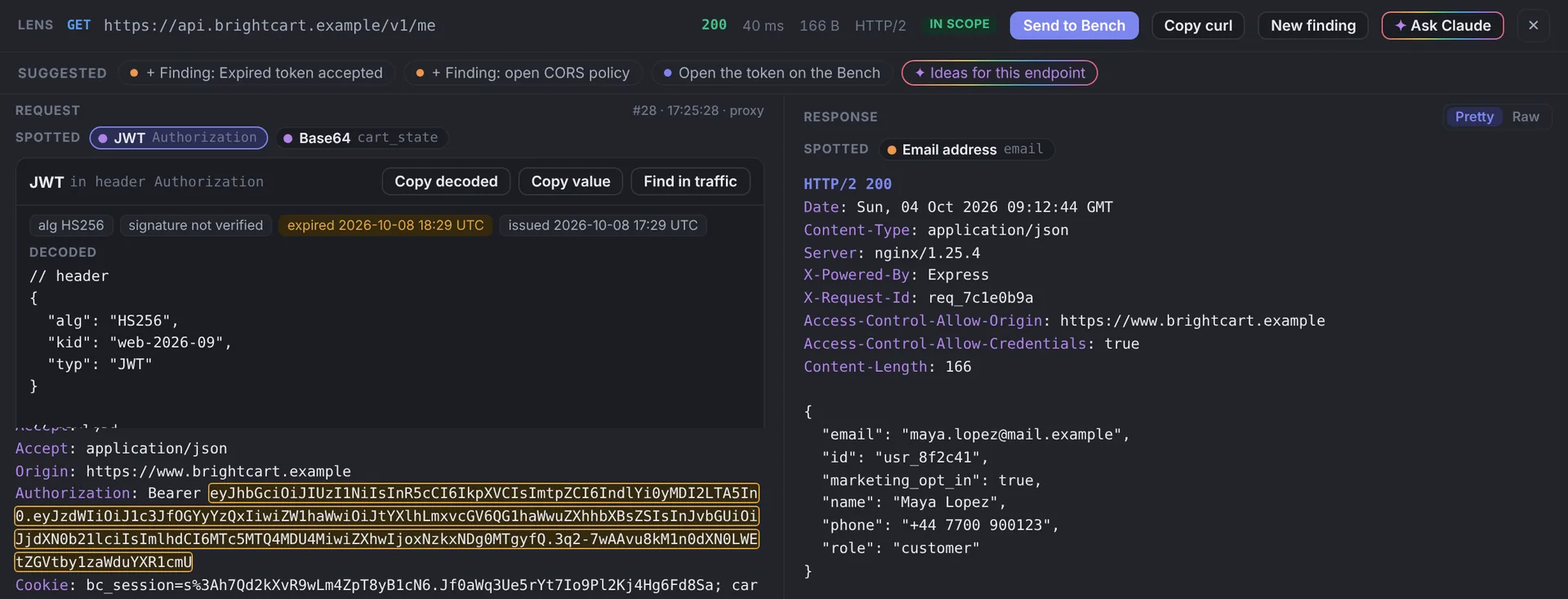Viewport: 1568px width, 599px height.
Task: Click the request URL api.brightcart.example/v1/me
Action: [x=269, y=25]
